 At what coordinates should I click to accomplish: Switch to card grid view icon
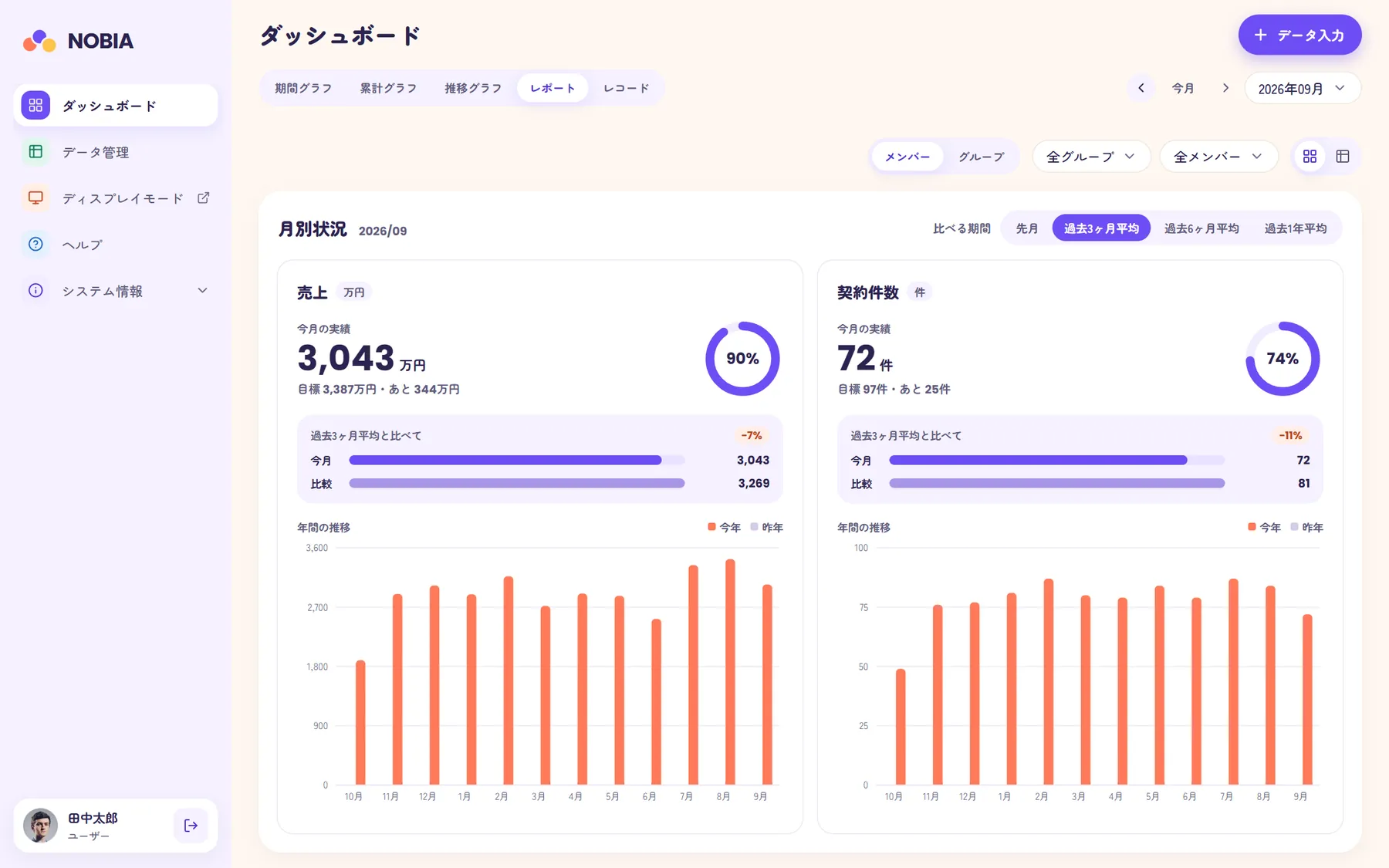coord(1310,157)
